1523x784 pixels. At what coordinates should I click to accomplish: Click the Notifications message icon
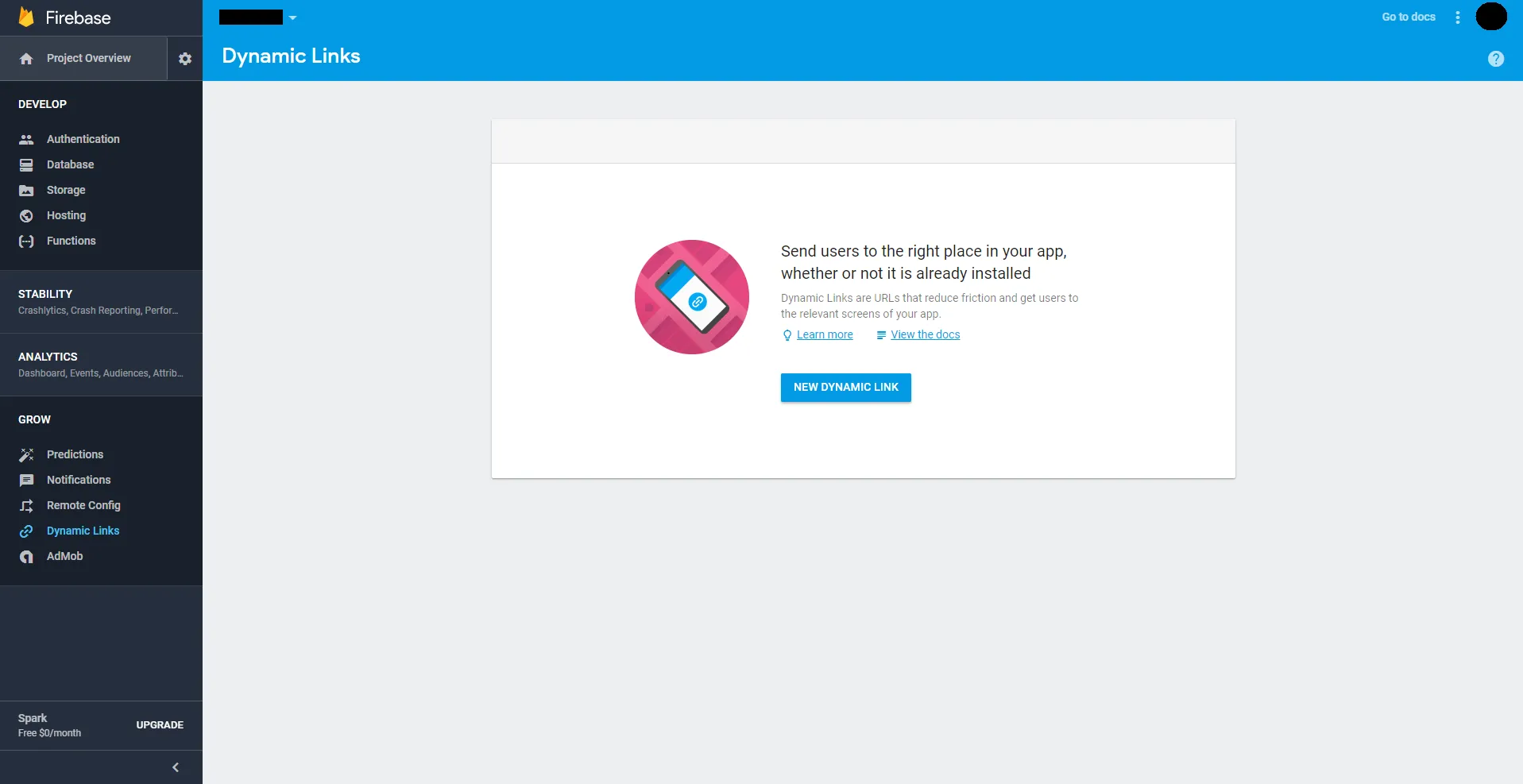26,480
